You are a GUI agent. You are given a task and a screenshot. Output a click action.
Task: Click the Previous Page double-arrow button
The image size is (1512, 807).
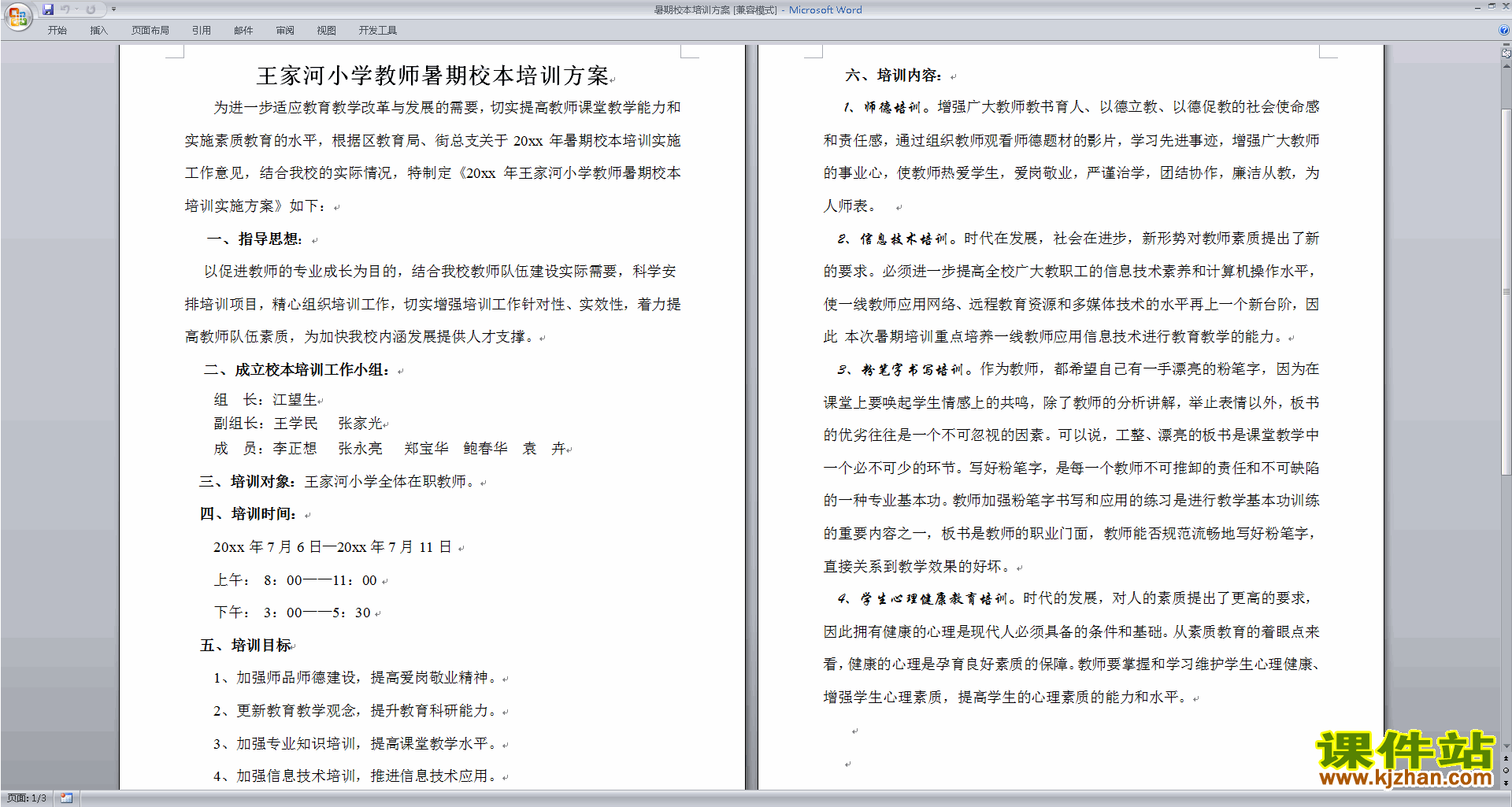pos(1506,759)
